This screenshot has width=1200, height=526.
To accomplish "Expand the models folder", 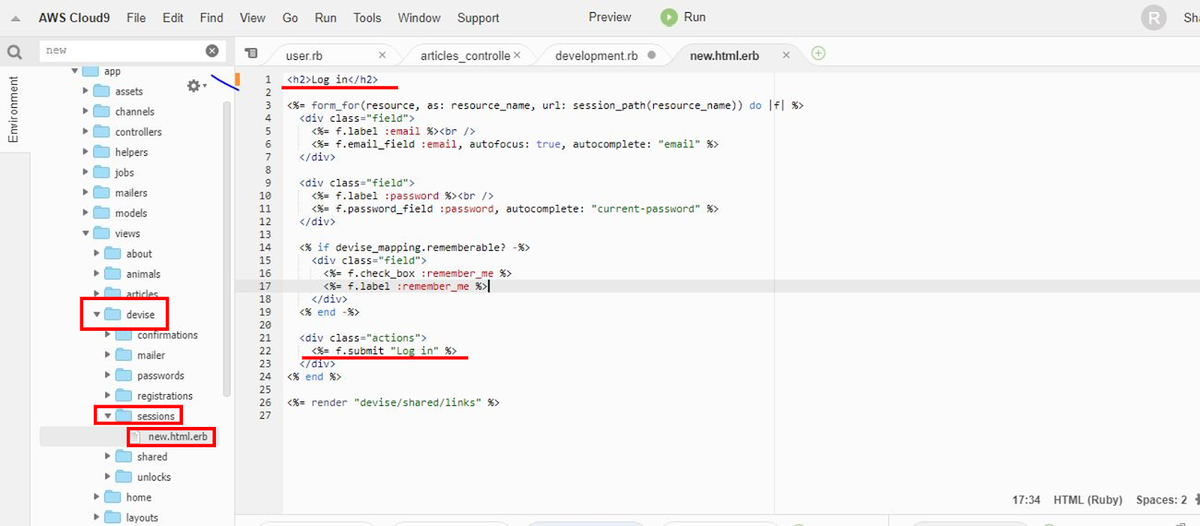I will click(x=86, y=213).
